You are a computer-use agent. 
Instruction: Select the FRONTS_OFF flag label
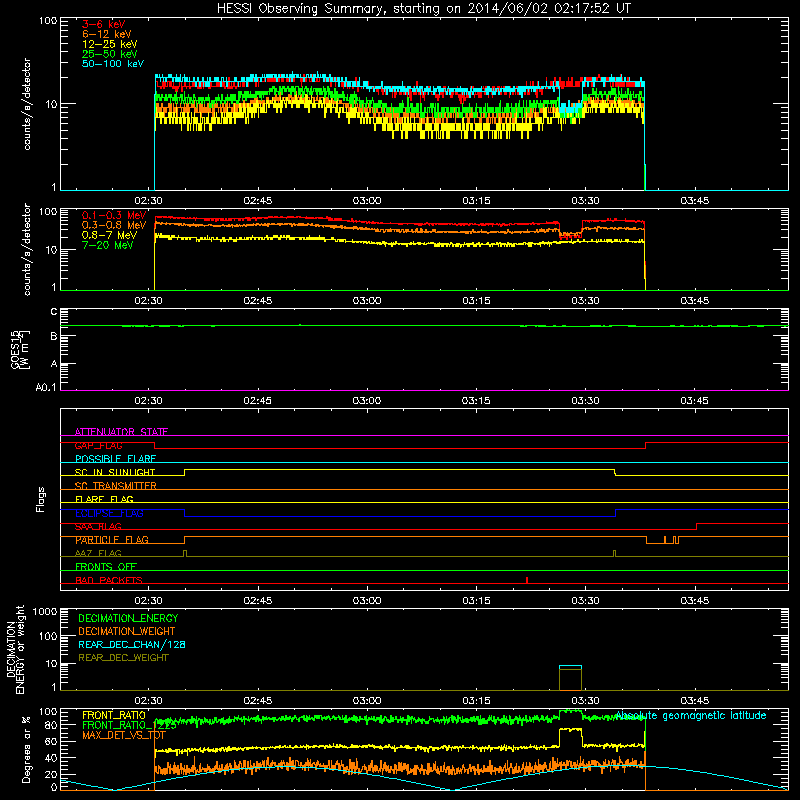[x=106, y=567]
